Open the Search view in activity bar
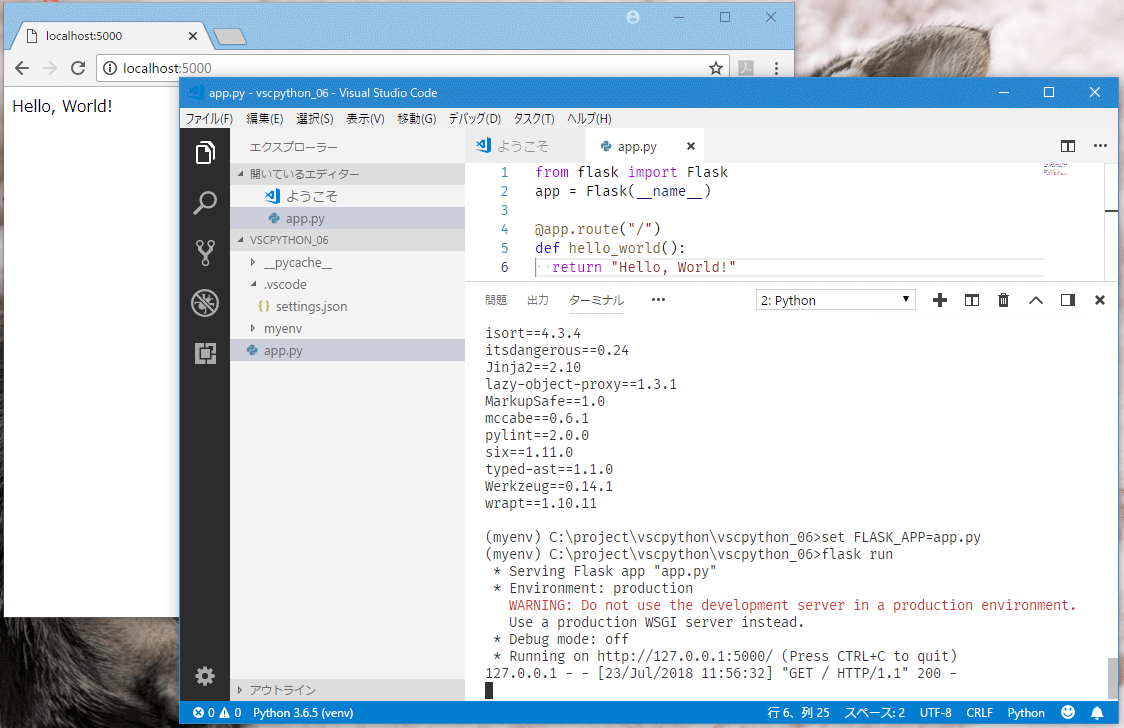 tap(205, 203)
